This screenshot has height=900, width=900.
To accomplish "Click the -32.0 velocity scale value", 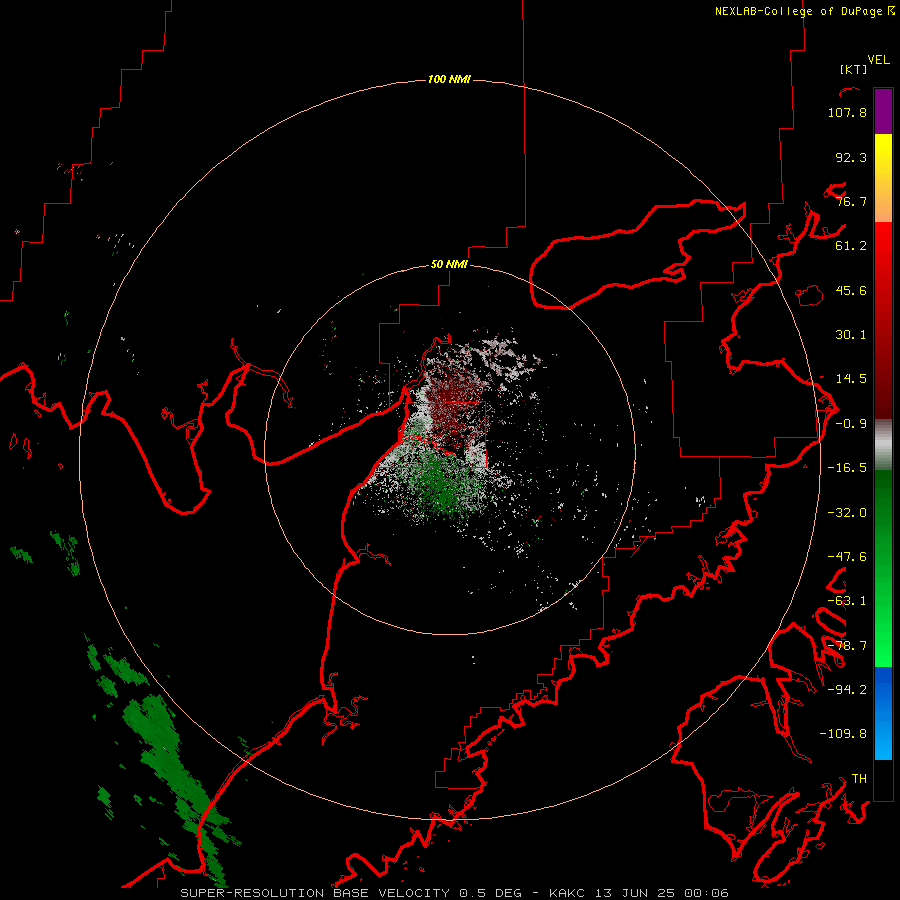I will [847, 513].
